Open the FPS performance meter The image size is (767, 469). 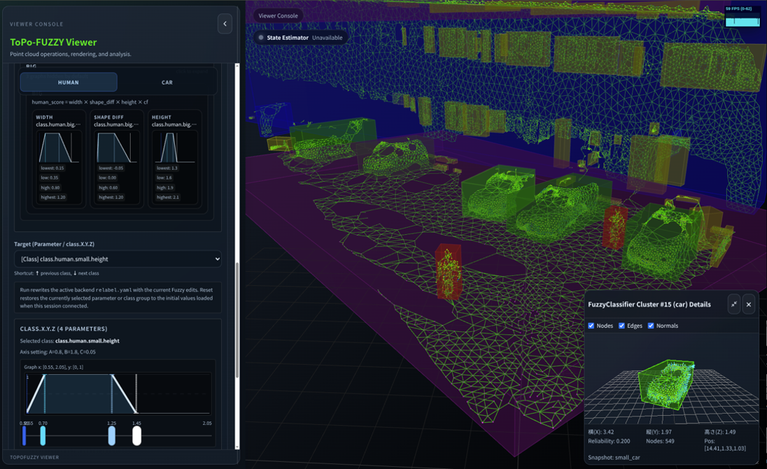(742, 17)
